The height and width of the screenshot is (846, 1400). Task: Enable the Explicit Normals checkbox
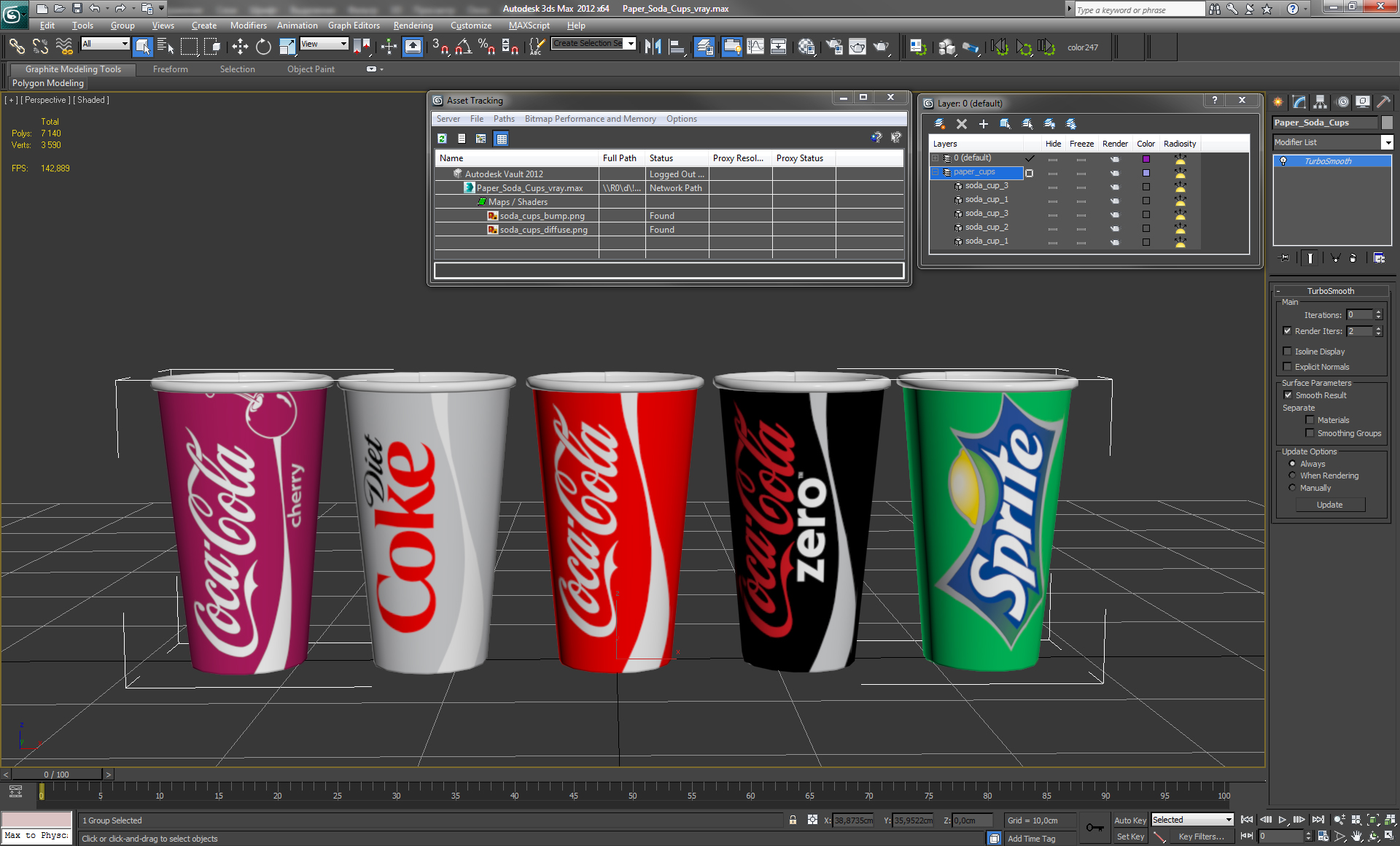1288,367
